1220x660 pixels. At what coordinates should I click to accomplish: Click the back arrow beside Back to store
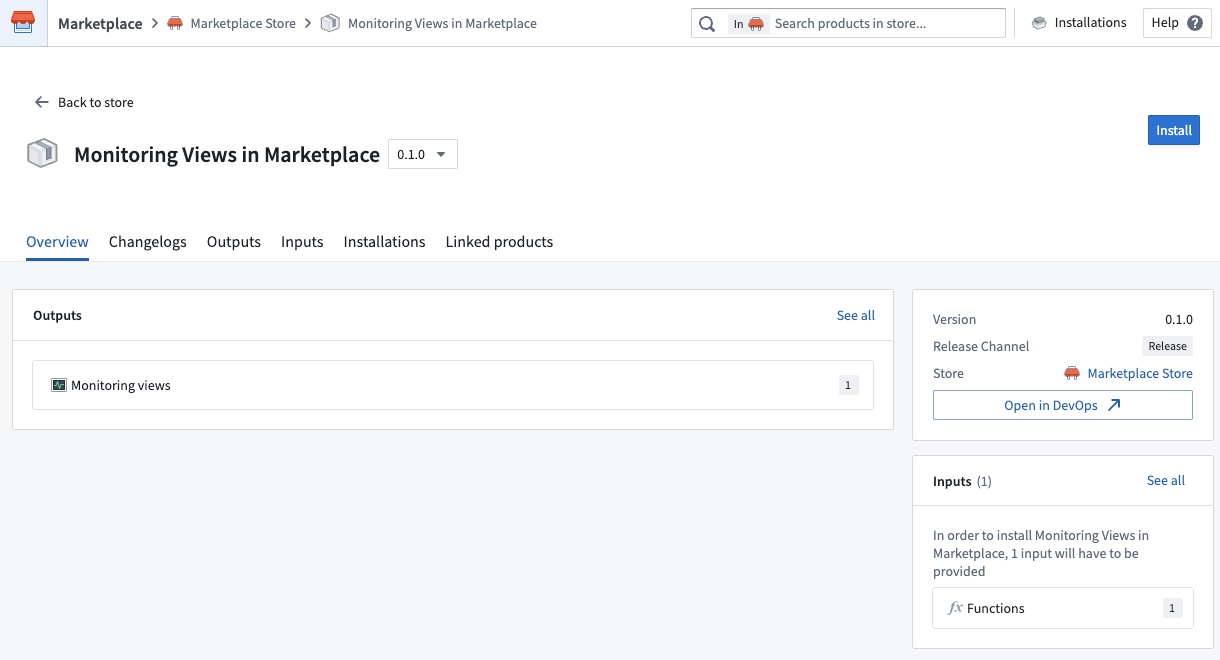pos(41,102)
